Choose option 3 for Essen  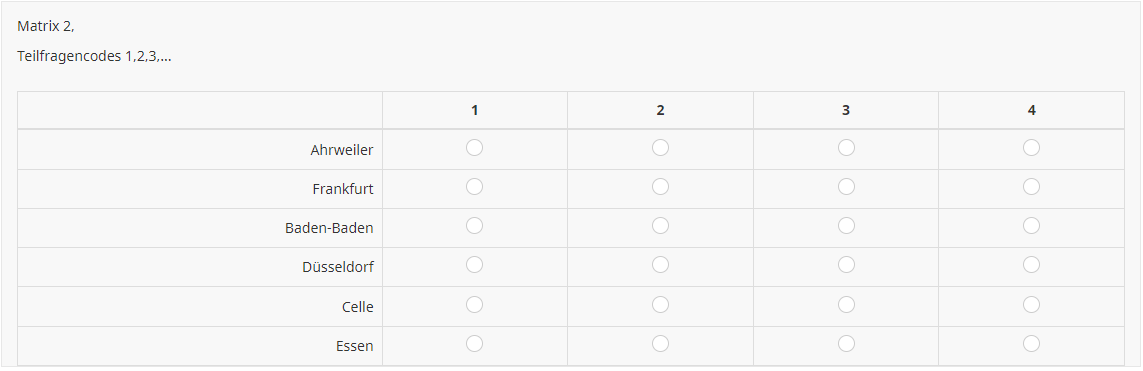tap(846, 343)
